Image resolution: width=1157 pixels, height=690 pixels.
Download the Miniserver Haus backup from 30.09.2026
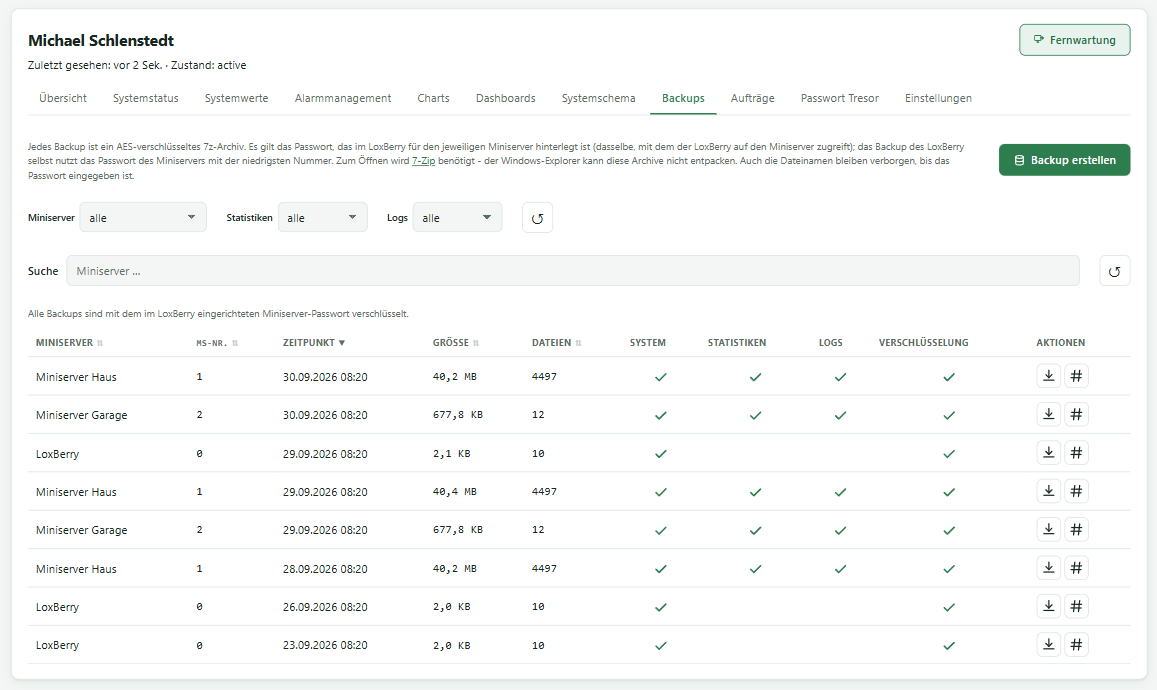(1049, 376)
